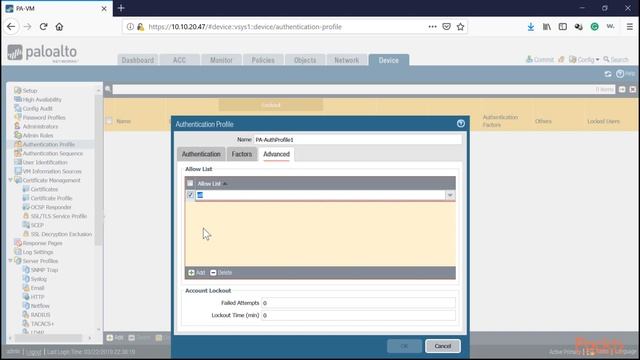Switch to the Authentication tab in dialog
The height and width of the screenshot is (360, 640).
coord(201,154)
